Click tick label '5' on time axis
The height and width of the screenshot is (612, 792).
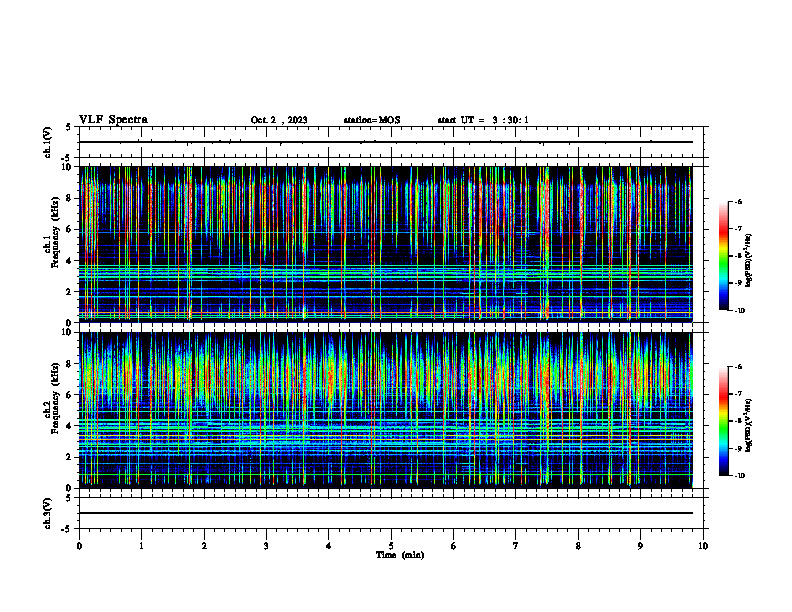click(x=391, y=546)
